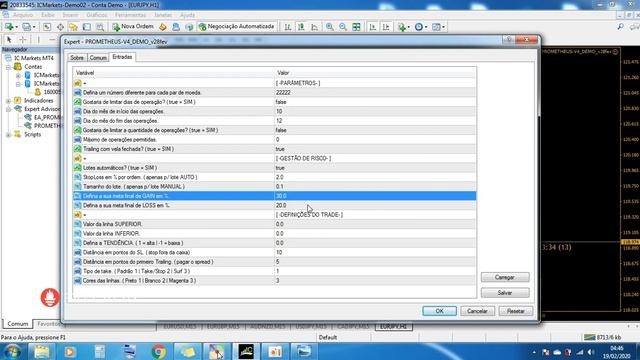Open the Inserir menu
Image resolution: width=640 pixels, height=360 pixels.
click(x=70, y=15)
